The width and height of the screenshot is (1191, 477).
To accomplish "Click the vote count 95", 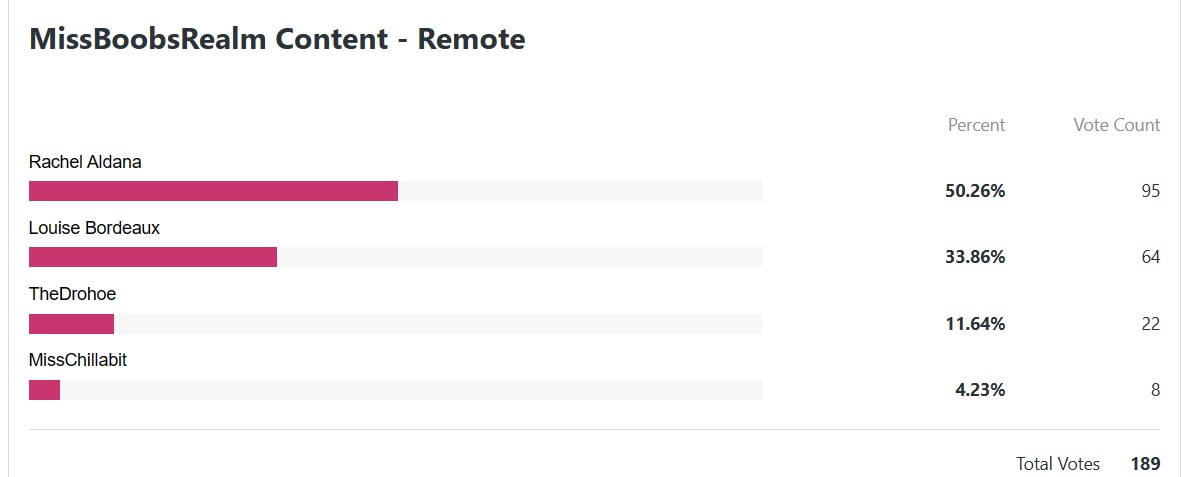I will 1151,191.
